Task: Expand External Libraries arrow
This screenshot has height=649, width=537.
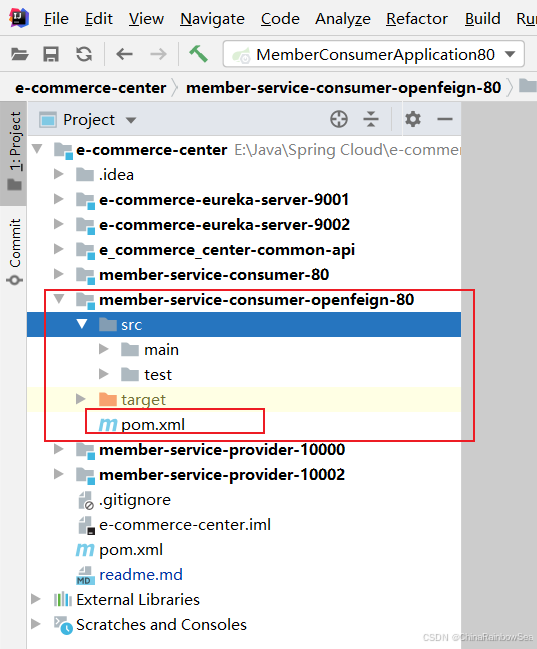Action: click(x=36, y=599)
